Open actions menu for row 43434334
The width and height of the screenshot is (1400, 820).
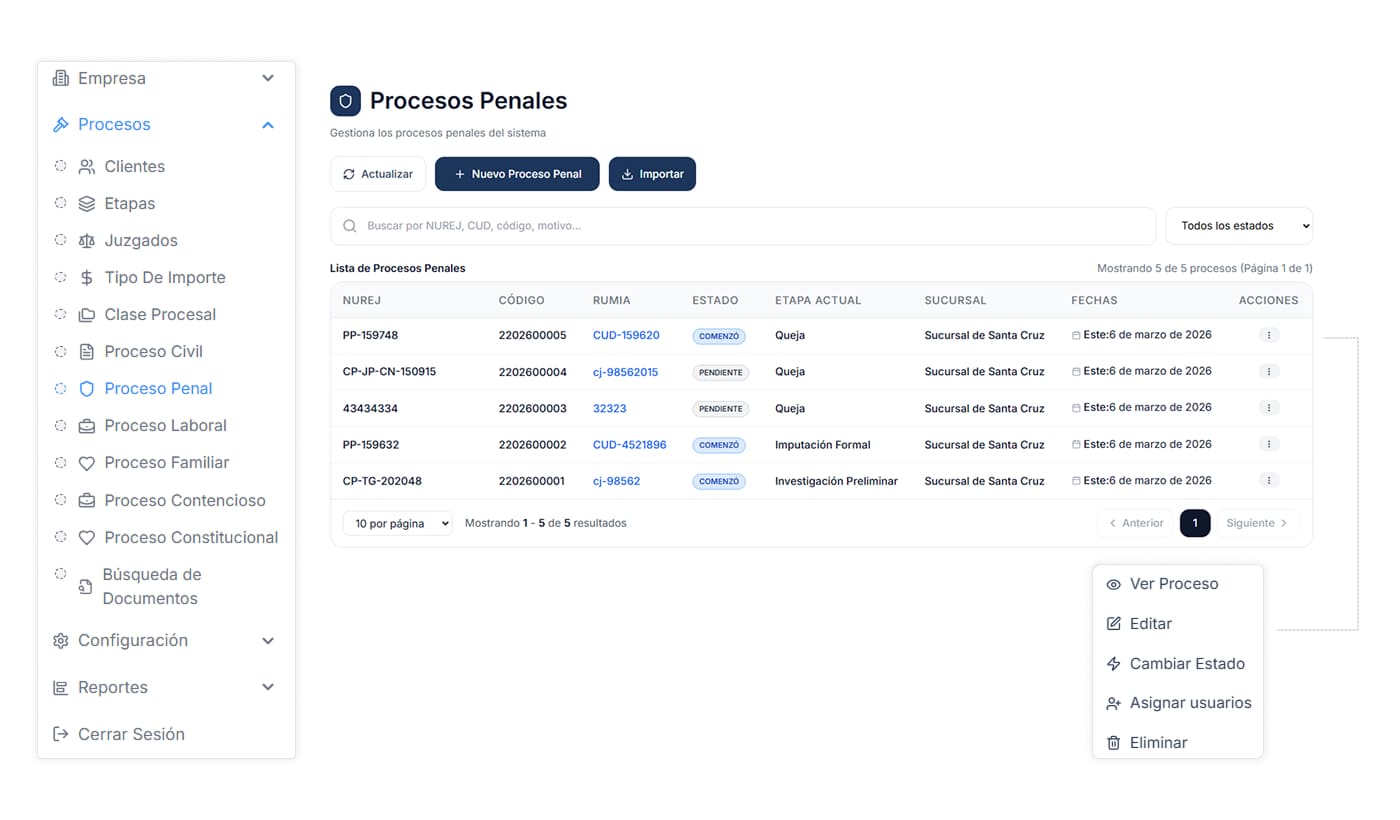click(x=1269, y=408)
